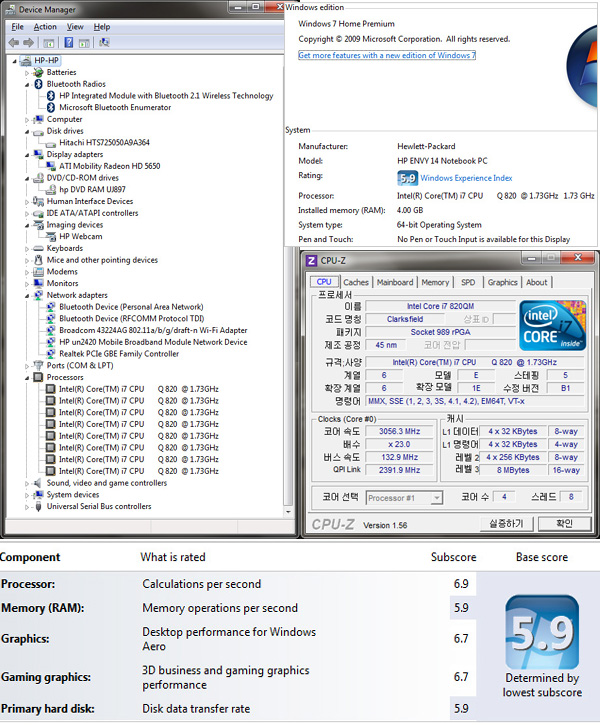Click Get more features with new edition link
Image resolution: width=600 pixels, height=725 pixels.
pos(387,55)
